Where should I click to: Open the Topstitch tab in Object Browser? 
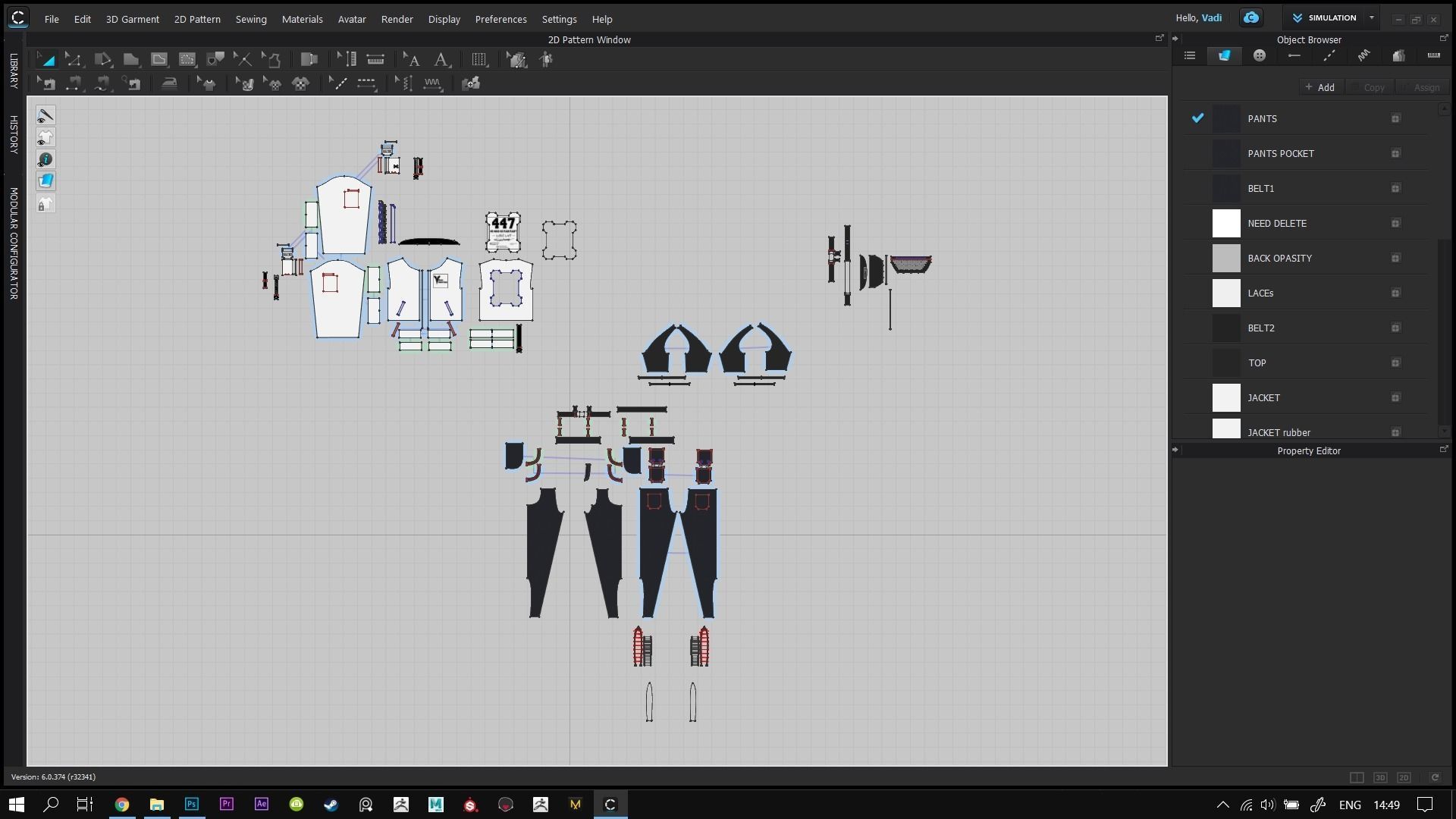click(1329, 55)
